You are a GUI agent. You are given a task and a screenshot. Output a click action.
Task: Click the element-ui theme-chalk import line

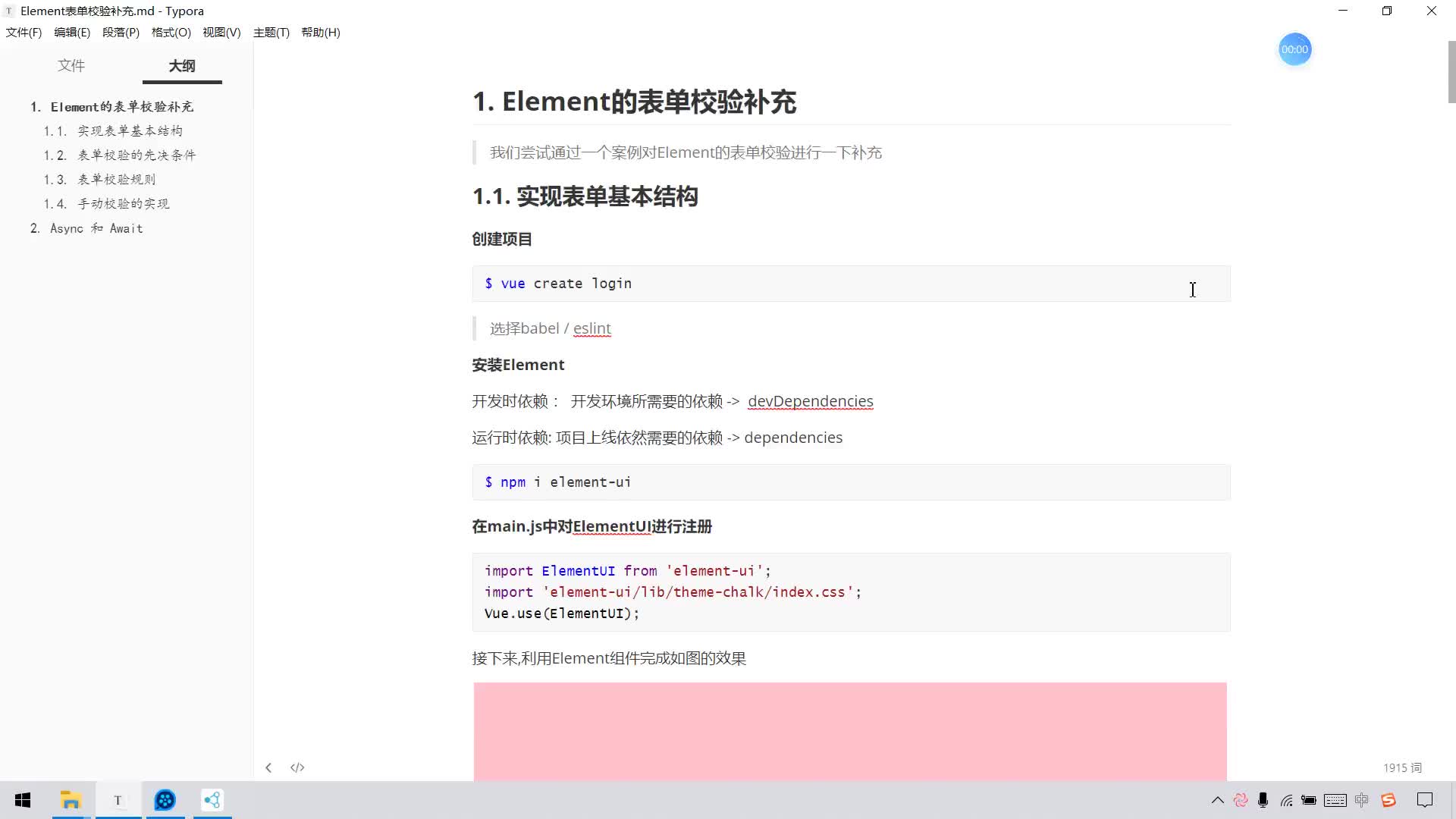[x=673, y=592]
